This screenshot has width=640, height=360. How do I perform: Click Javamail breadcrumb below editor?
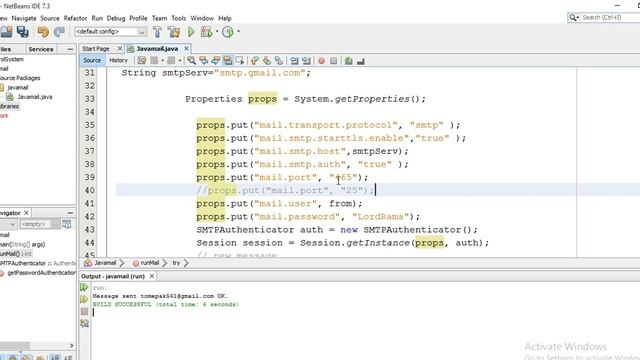[x=105, y=263]
